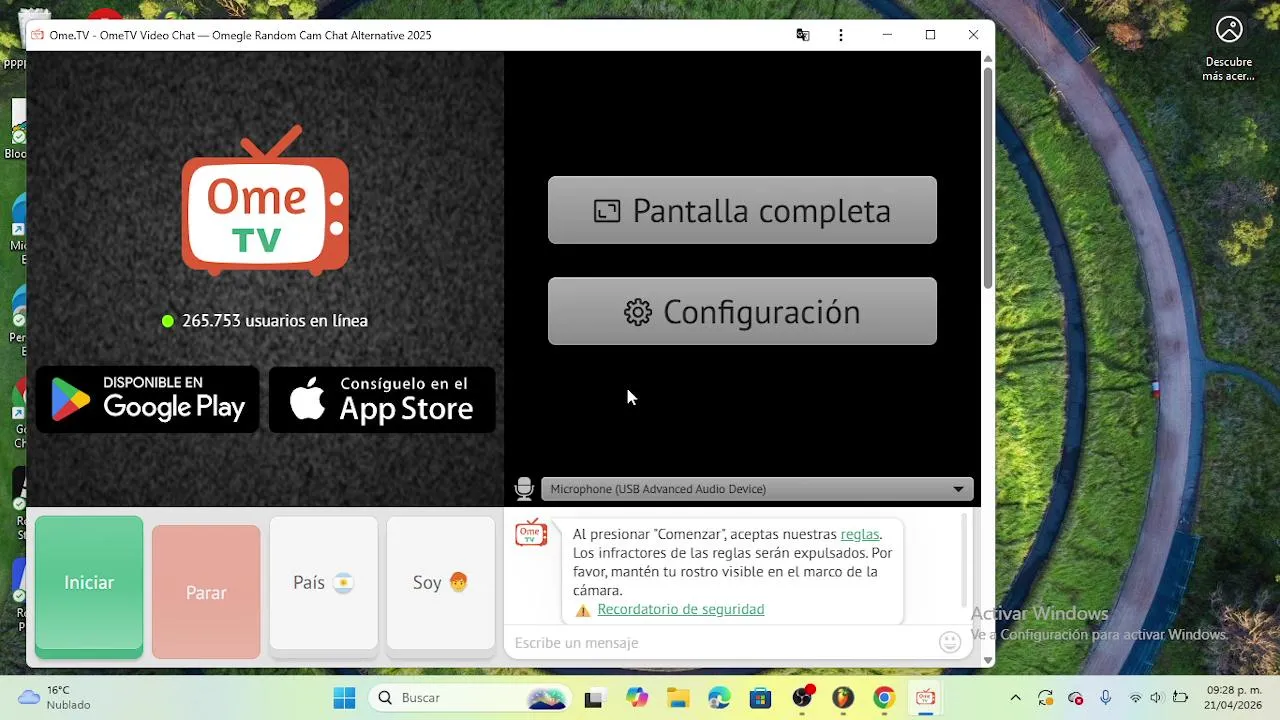This screenshot has height=720, width=1280.
Task: Click the 265.753 usuarios en línea text
Action: (x=275, y=321)
